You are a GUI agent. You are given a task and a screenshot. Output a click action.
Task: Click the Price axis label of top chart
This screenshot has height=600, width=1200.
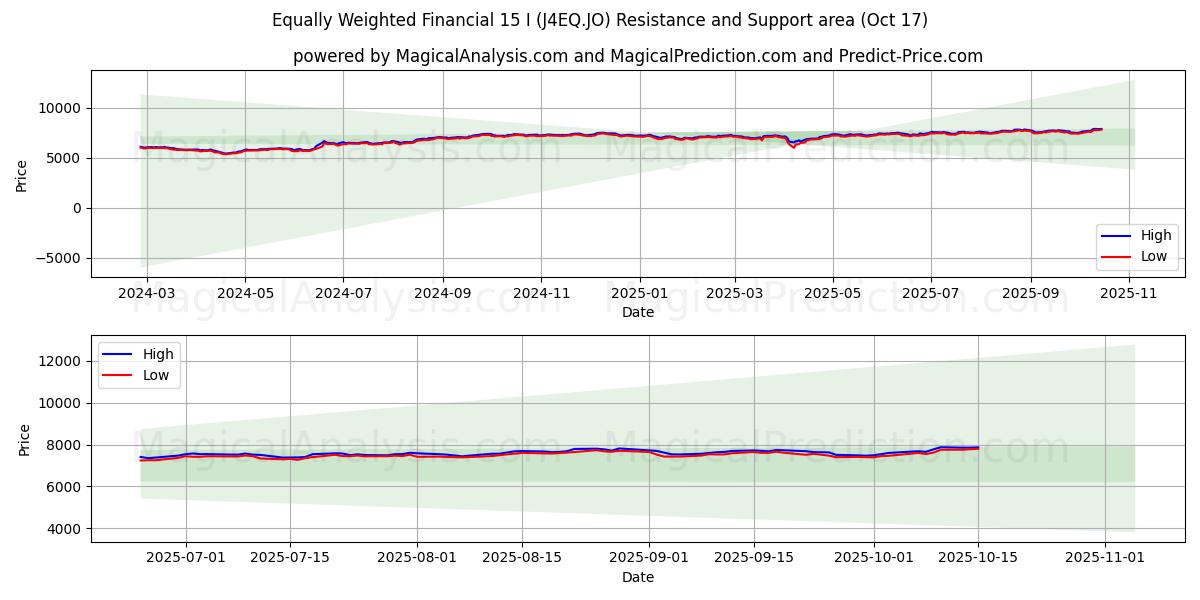click(22, 174)
